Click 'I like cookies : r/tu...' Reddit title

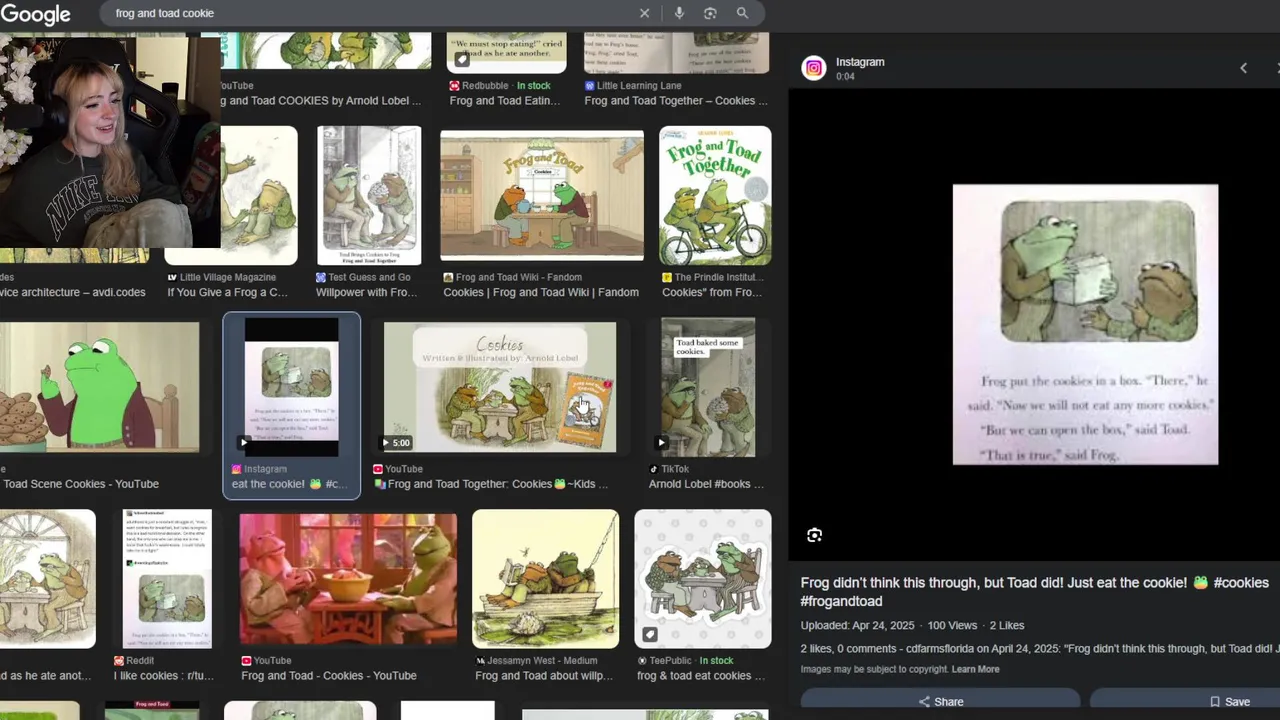164,676
